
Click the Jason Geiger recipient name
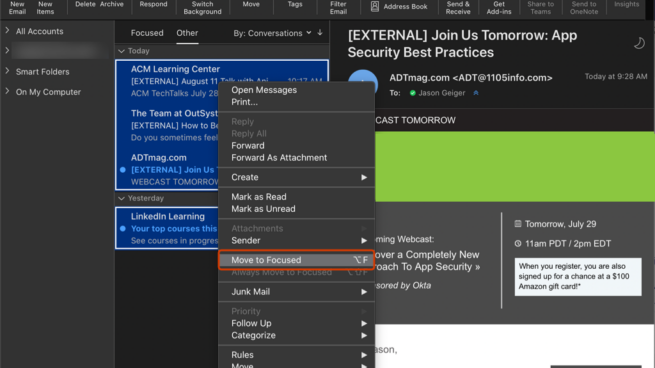click(442, 93)
